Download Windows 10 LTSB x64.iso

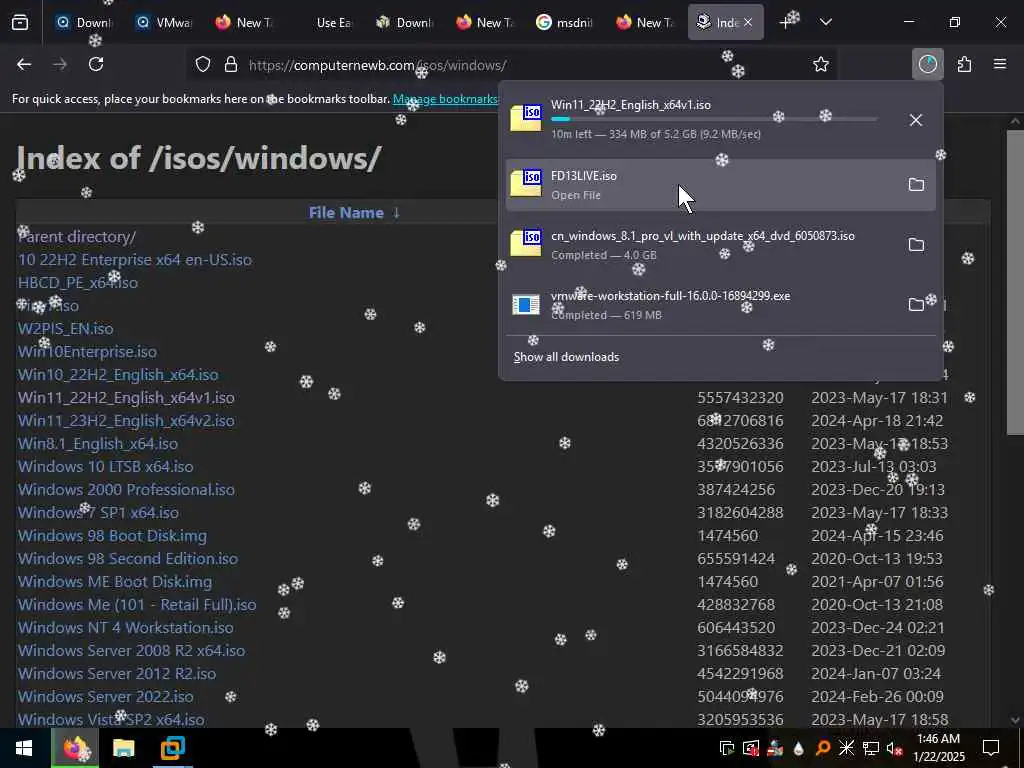(105, 467)
